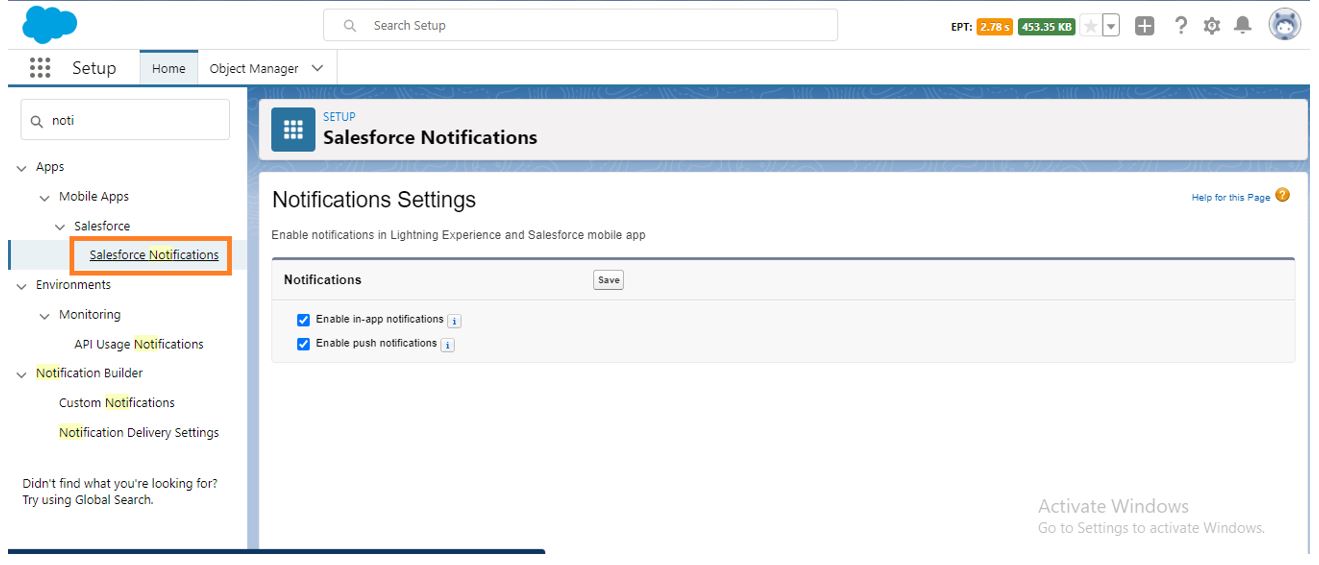The height and width of the screenshot is (565, 1319).
Task: Click the Save button
Action: pos(608,280)
